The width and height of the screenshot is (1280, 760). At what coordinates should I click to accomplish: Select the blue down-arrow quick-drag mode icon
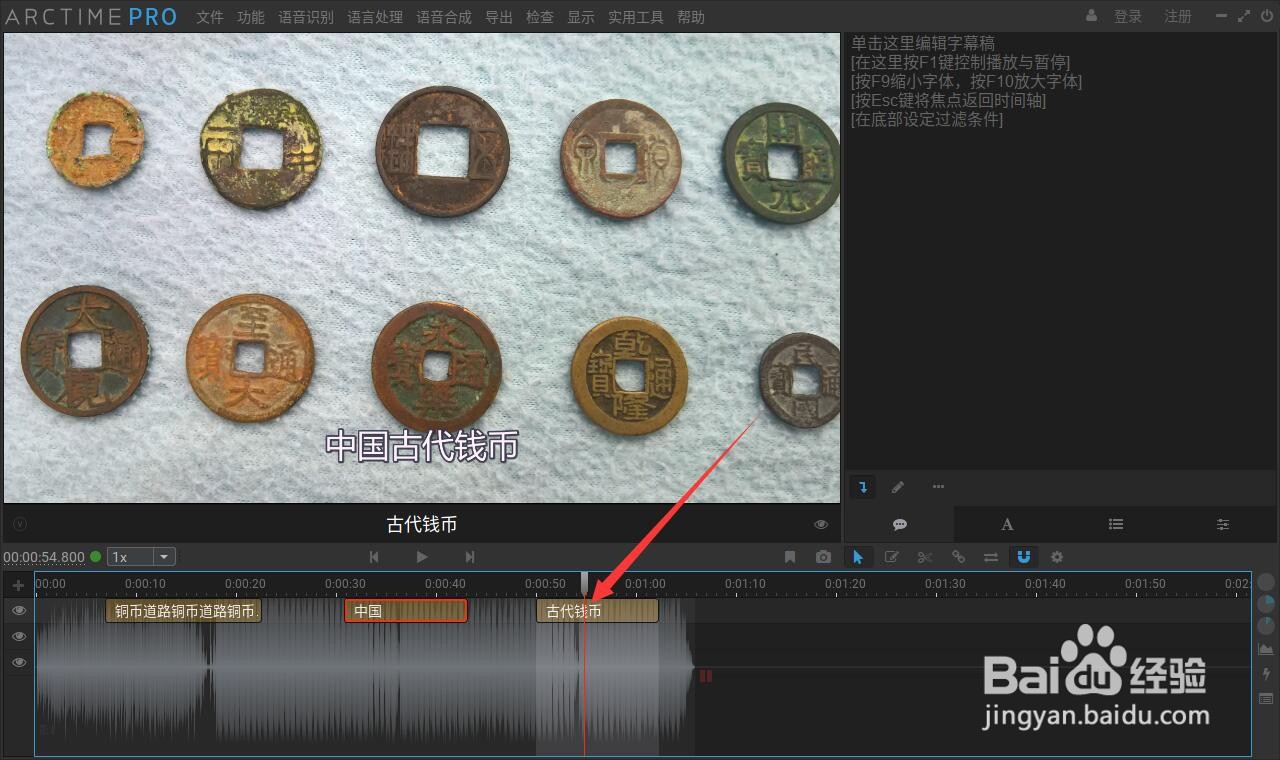(862, 487)
